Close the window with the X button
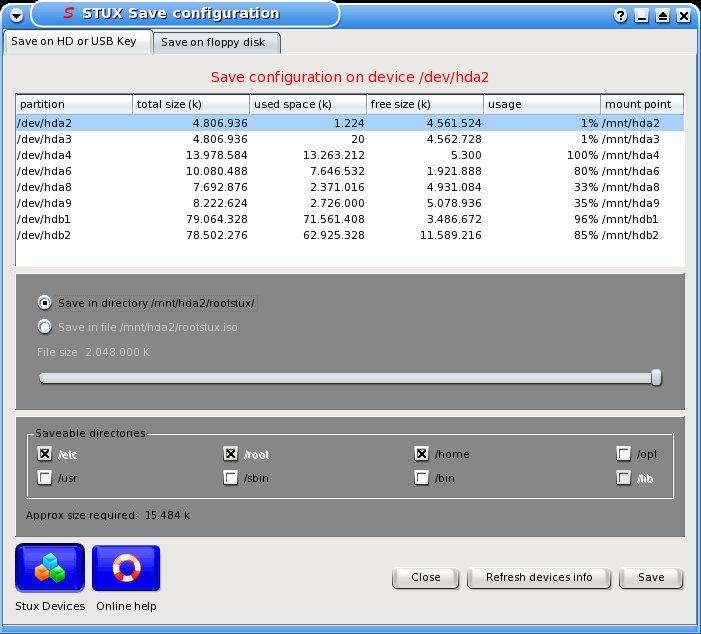Image resolution: width=701 pixels, height=634 pixels. (x=684, y=16)
